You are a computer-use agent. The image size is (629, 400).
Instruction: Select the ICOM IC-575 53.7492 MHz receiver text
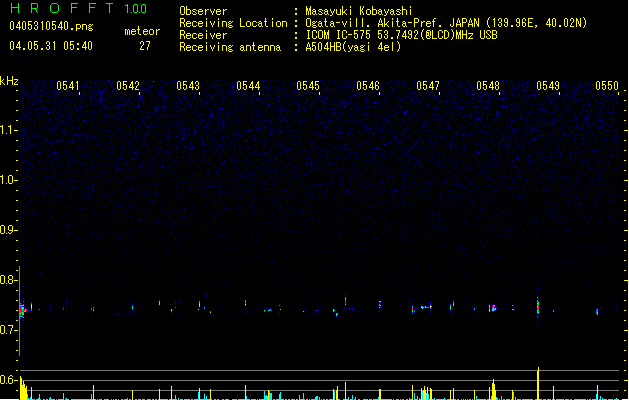[402, 35]
